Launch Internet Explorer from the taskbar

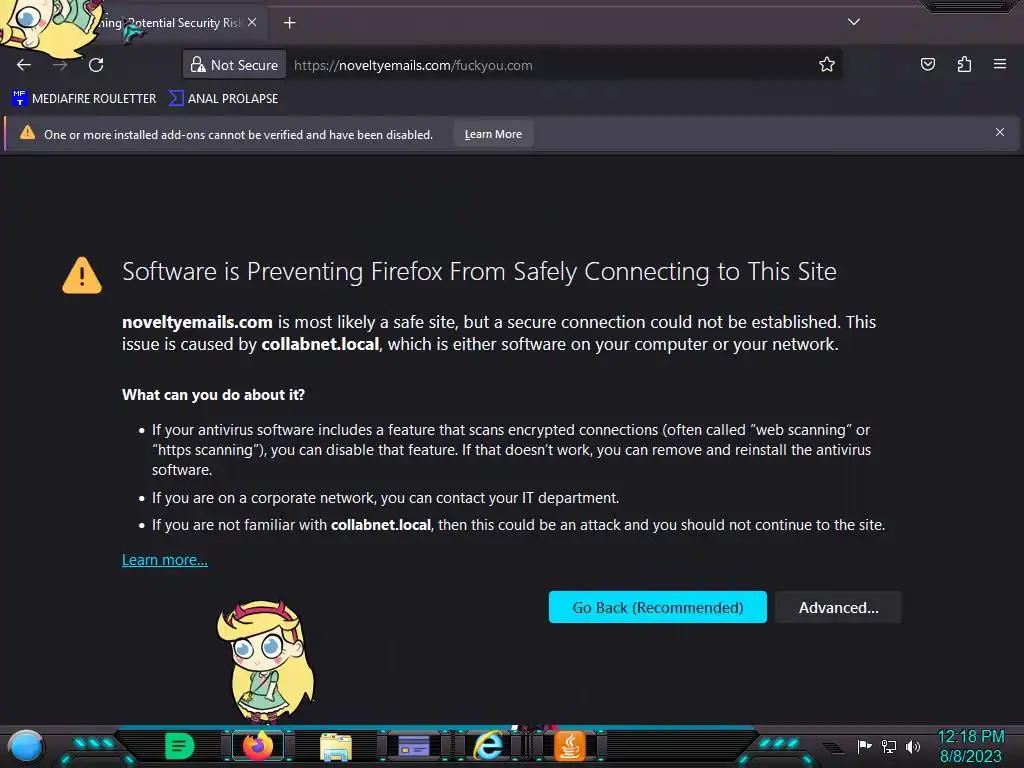pyautogui.click(x=489, y=746)
